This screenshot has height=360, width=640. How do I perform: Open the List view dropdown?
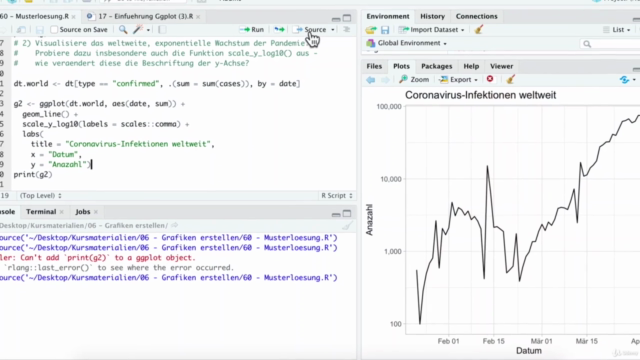coord(616,29)
